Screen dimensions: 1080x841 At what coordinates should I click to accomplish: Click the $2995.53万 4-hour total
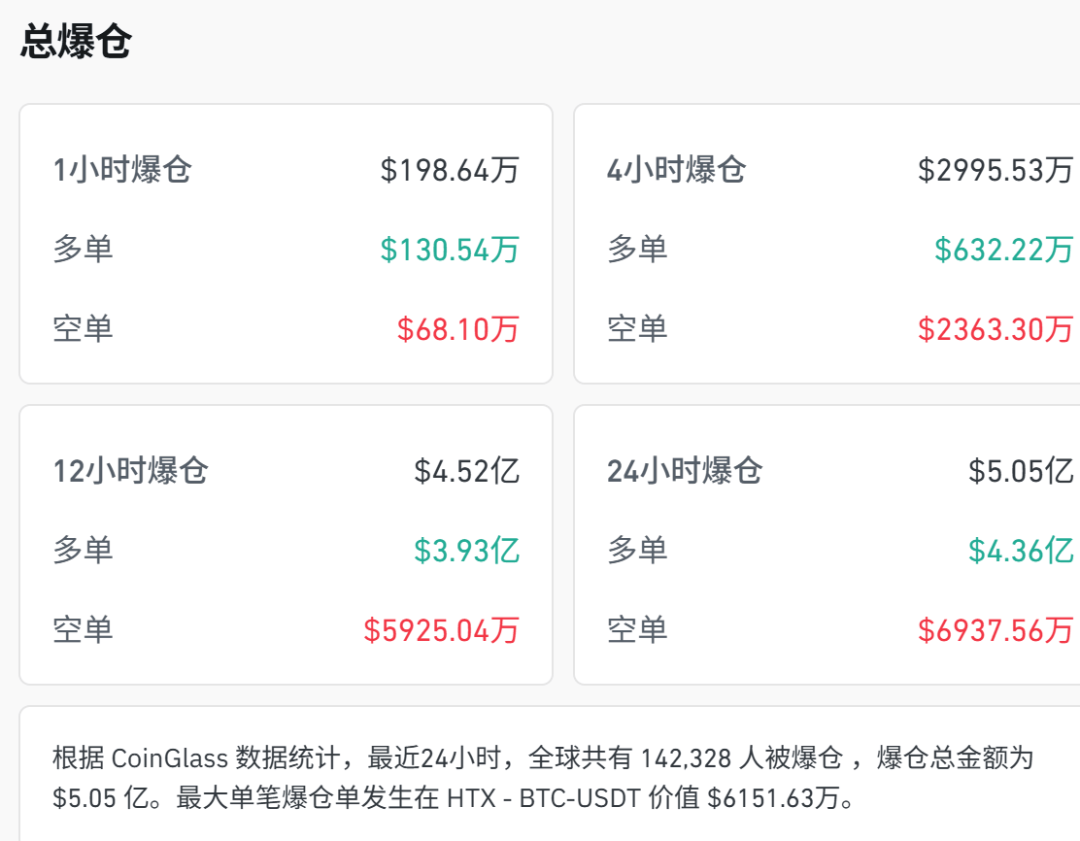(996, 169)
